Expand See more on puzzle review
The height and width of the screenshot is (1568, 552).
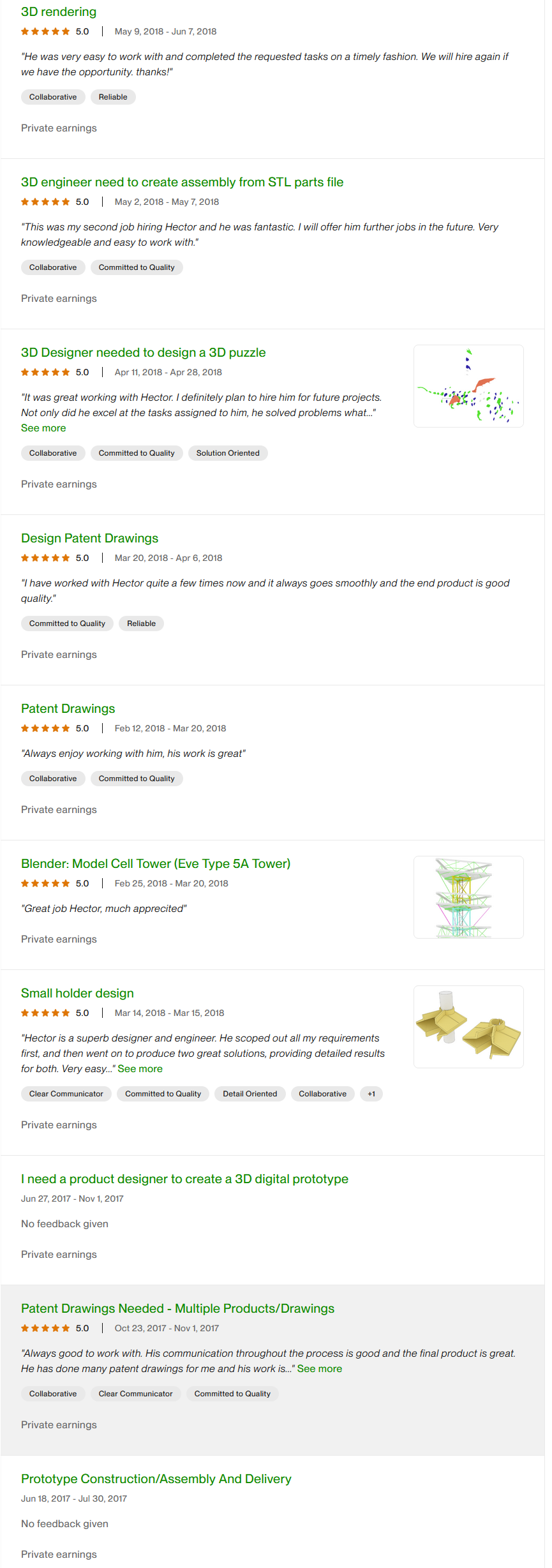pos(43,428)
